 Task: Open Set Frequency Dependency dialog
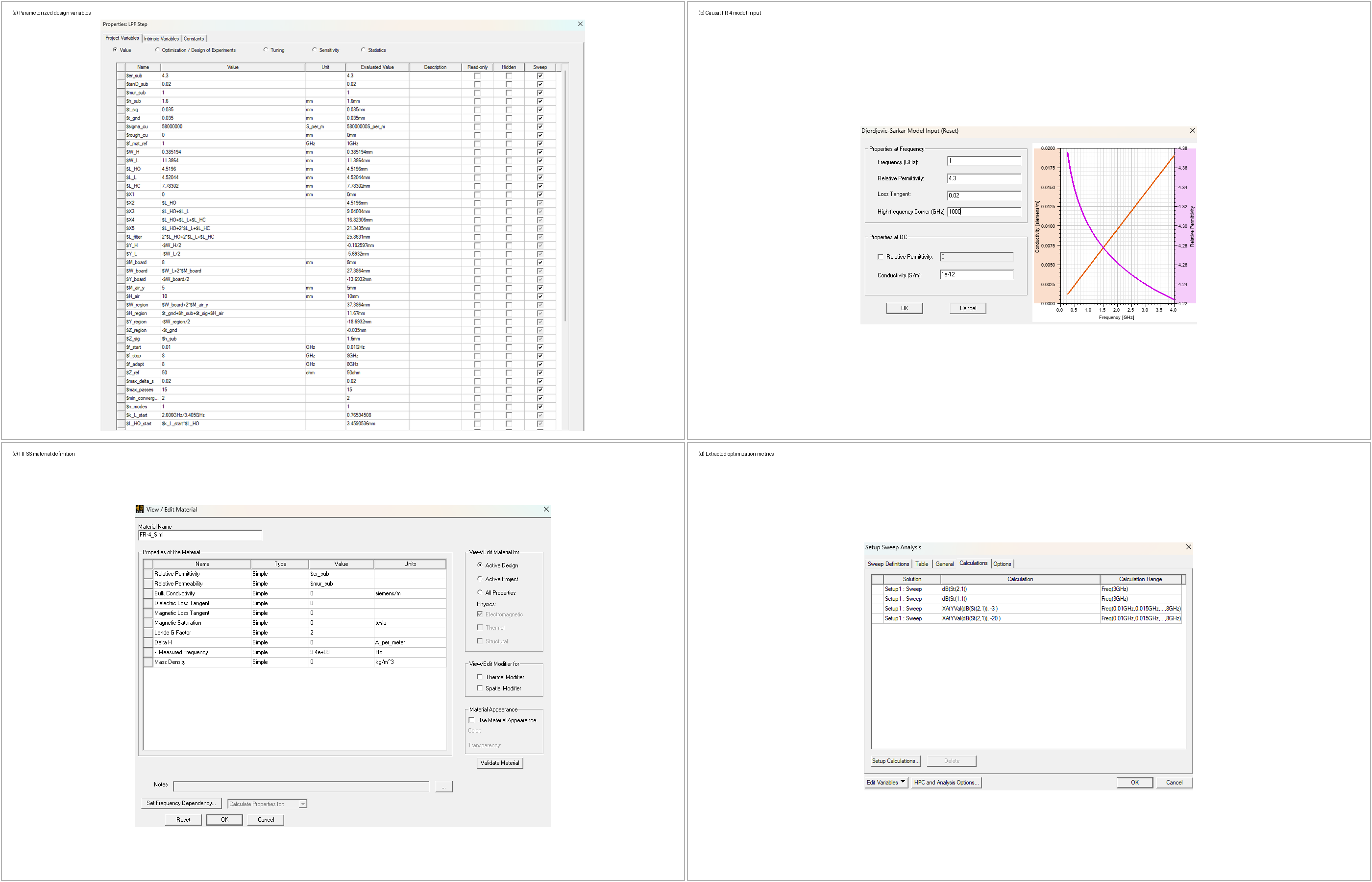pyautogui.click(x=181, y=803)
